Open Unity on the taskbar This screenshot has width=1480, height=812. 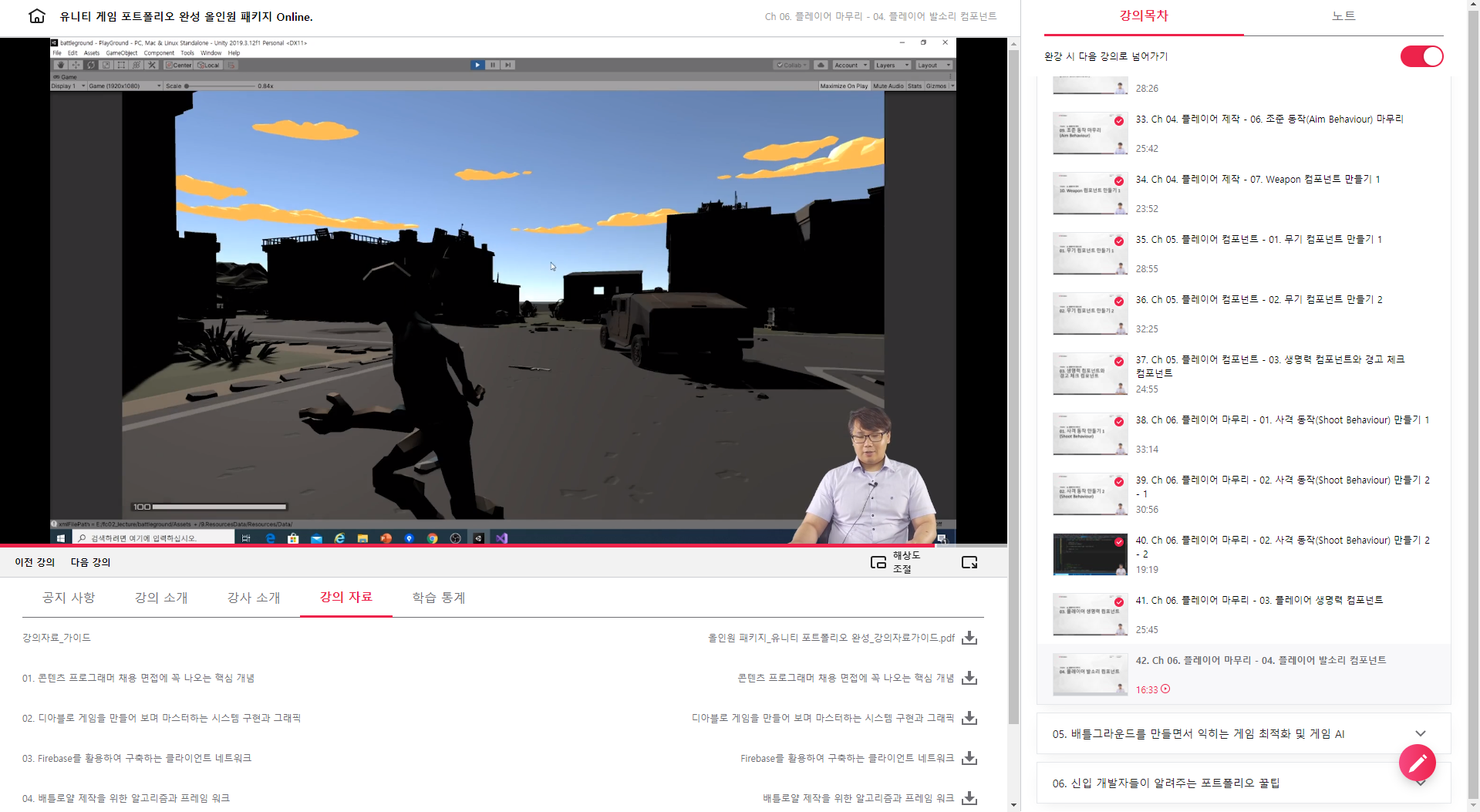click(478, 538)
